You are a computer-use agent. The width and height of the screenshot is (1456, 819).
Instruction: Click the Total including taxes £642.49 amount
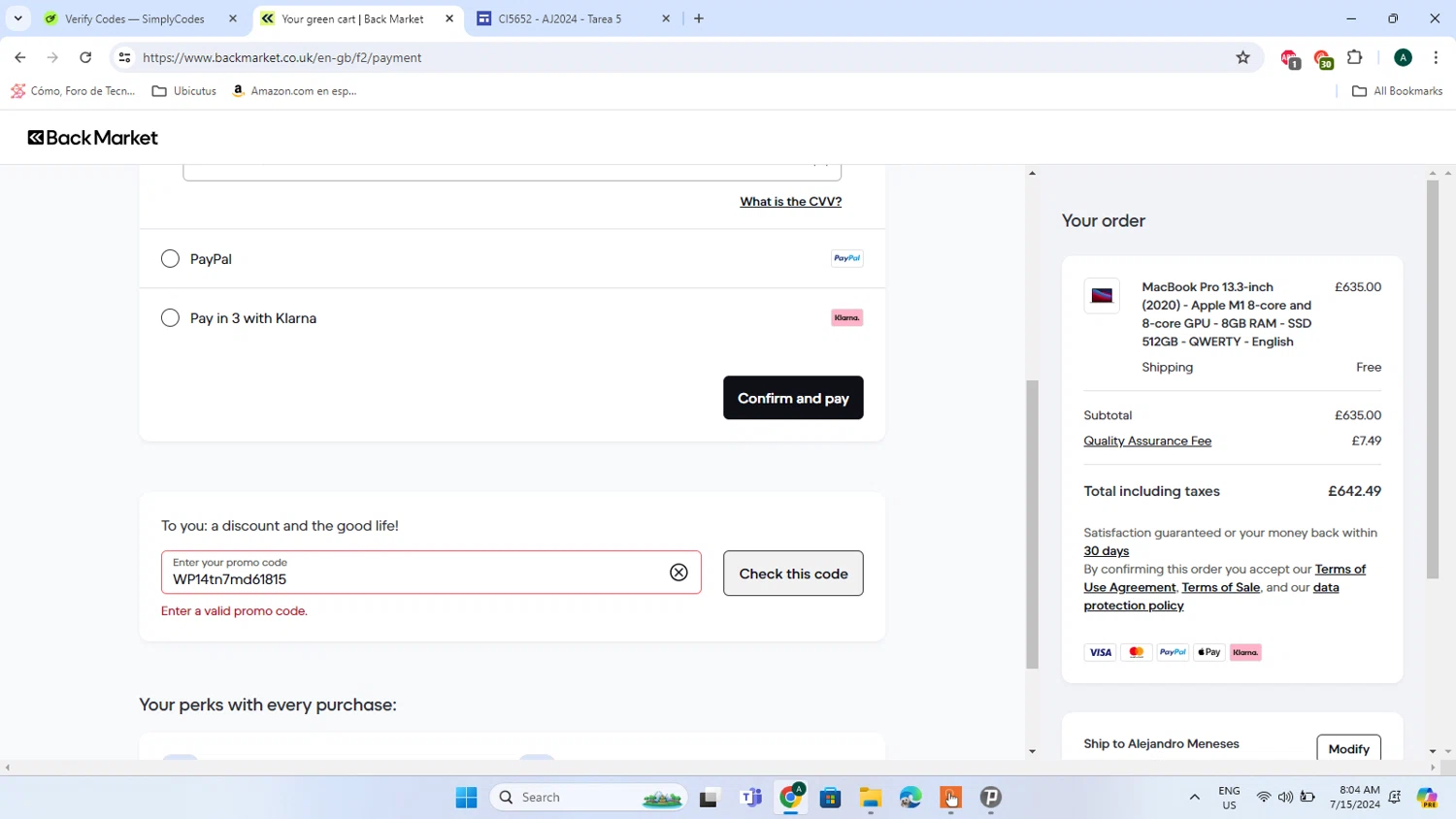click(1354, 491)
